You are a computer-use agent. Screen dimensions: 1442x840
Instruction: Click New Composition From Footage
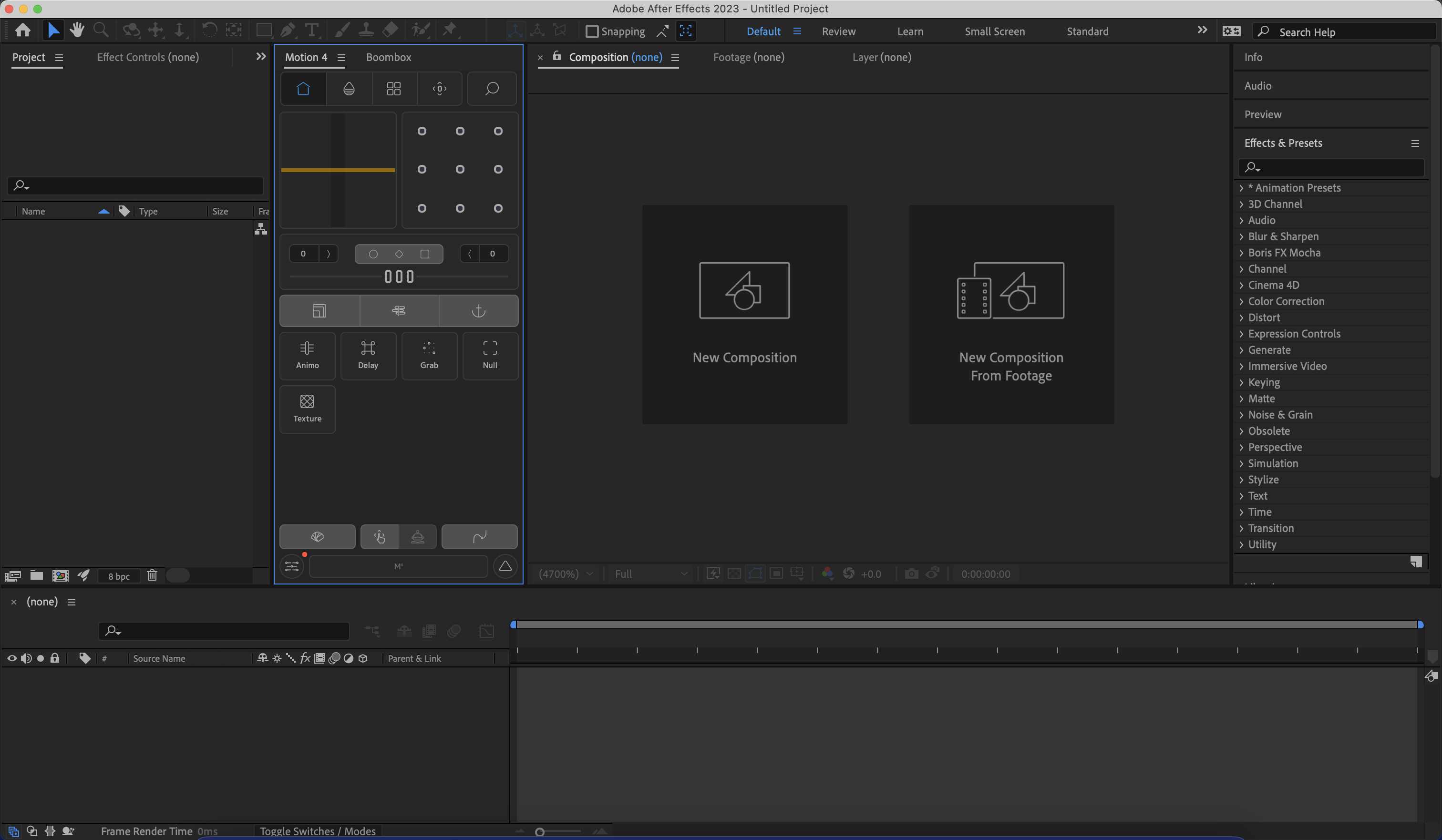(x=1011, y=314)
